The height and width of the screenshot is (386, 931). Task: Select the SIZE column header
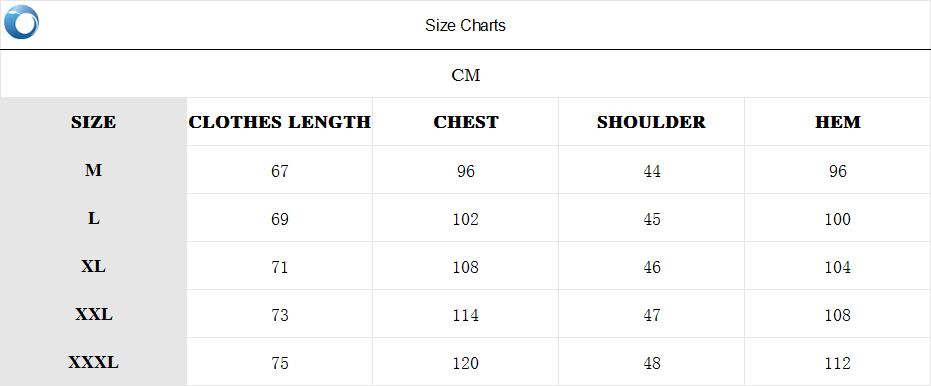[93, 122]
